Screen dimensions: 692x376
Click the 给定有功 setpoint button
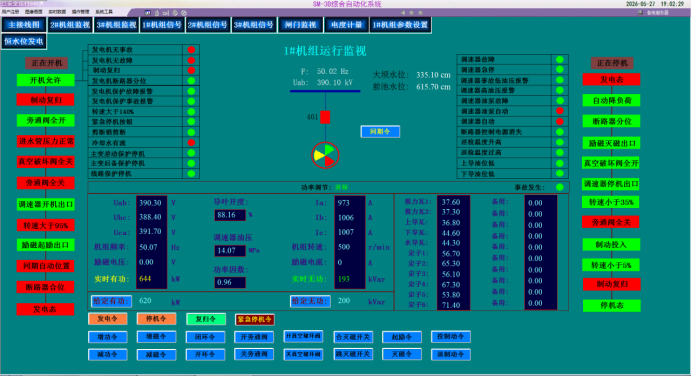click(x=112, y=301)
